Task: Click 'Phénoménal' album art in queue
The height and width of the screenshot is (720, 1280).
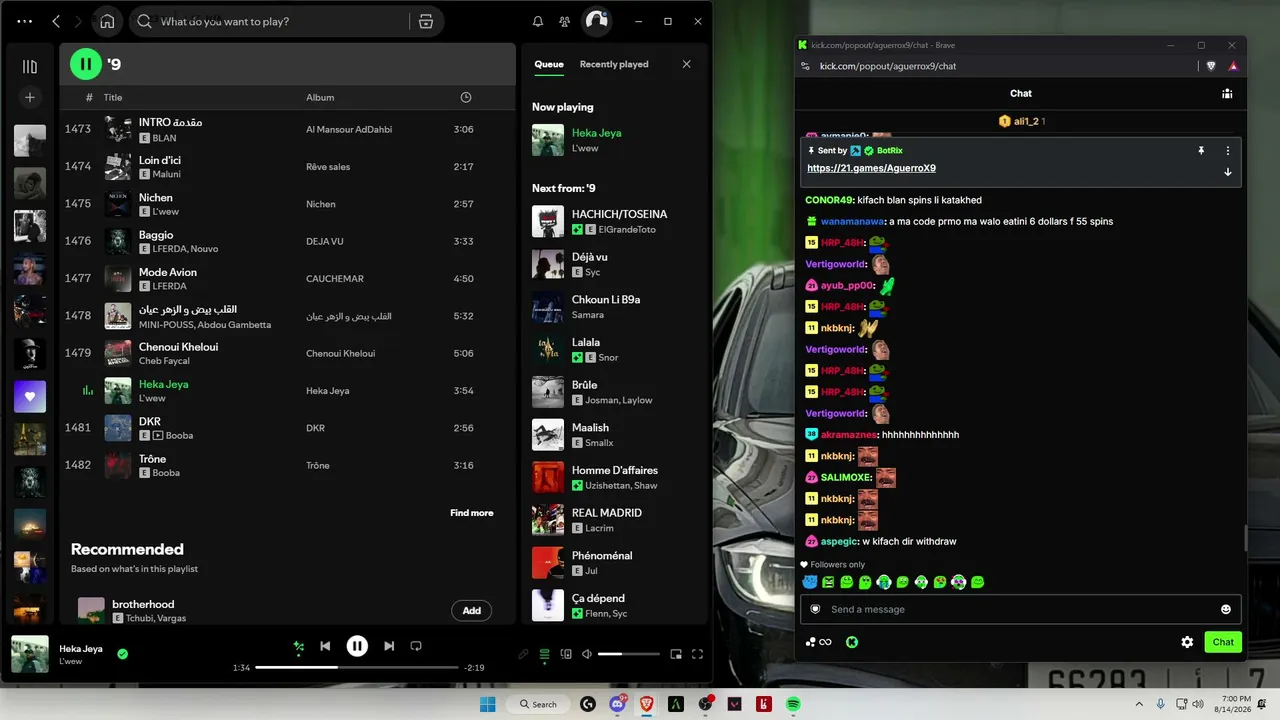Action: pyautogui.click(x=548, y=562)
